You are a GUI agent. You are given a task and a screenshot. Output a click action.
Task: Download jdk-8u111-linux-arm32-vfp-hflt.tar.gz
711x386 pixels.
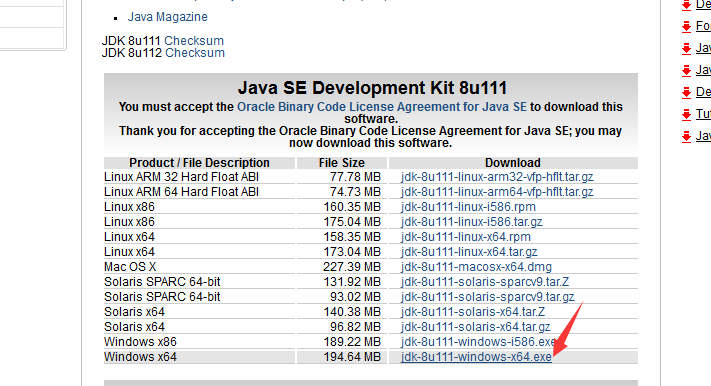coord(497,177)
